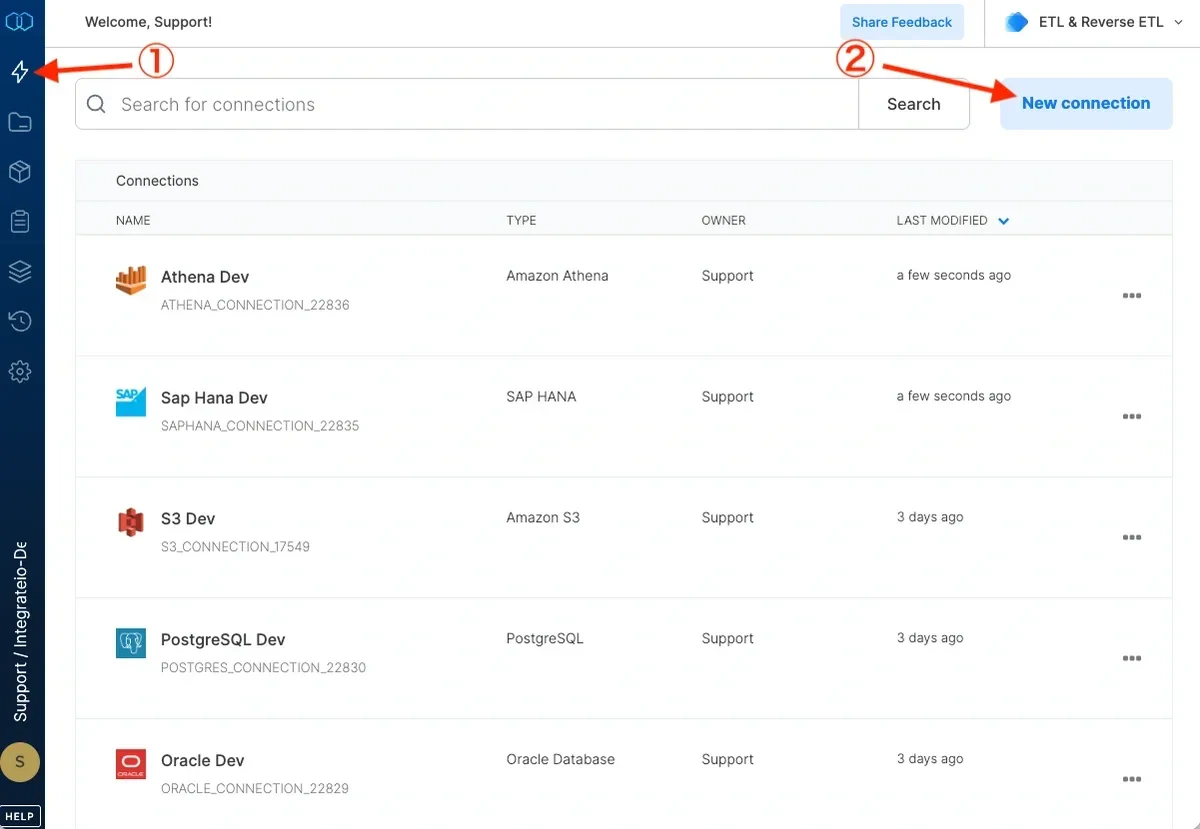Open the options menu for Oracle Dev
1200x829 pixels.
pos(1132,779)
